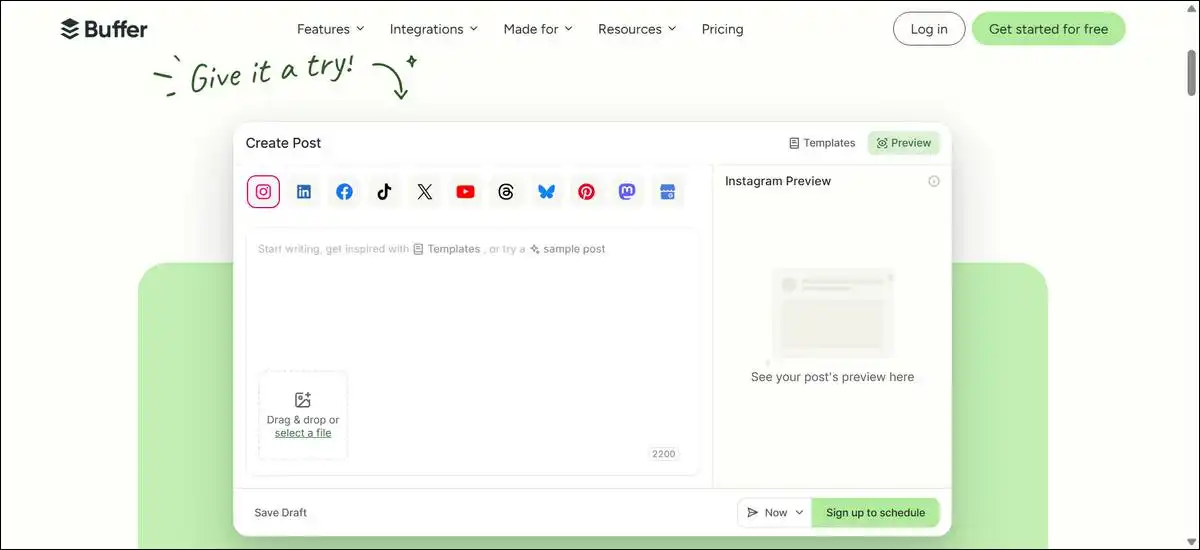The image size is (1200, 550).
Task: Click the 2200 character counter
Action: click(664, 454)
